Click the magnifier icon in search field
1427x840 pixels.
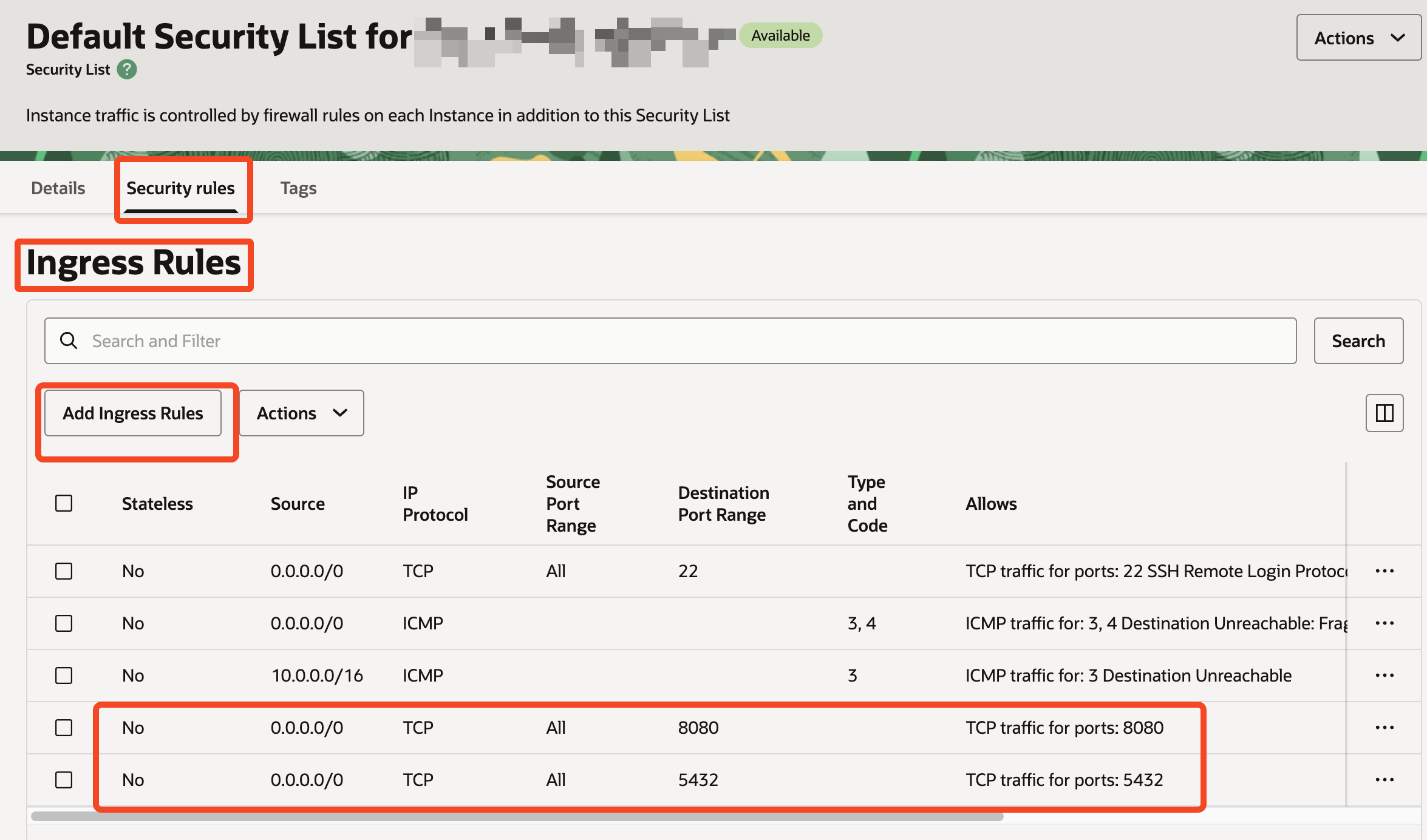[69, 341]
